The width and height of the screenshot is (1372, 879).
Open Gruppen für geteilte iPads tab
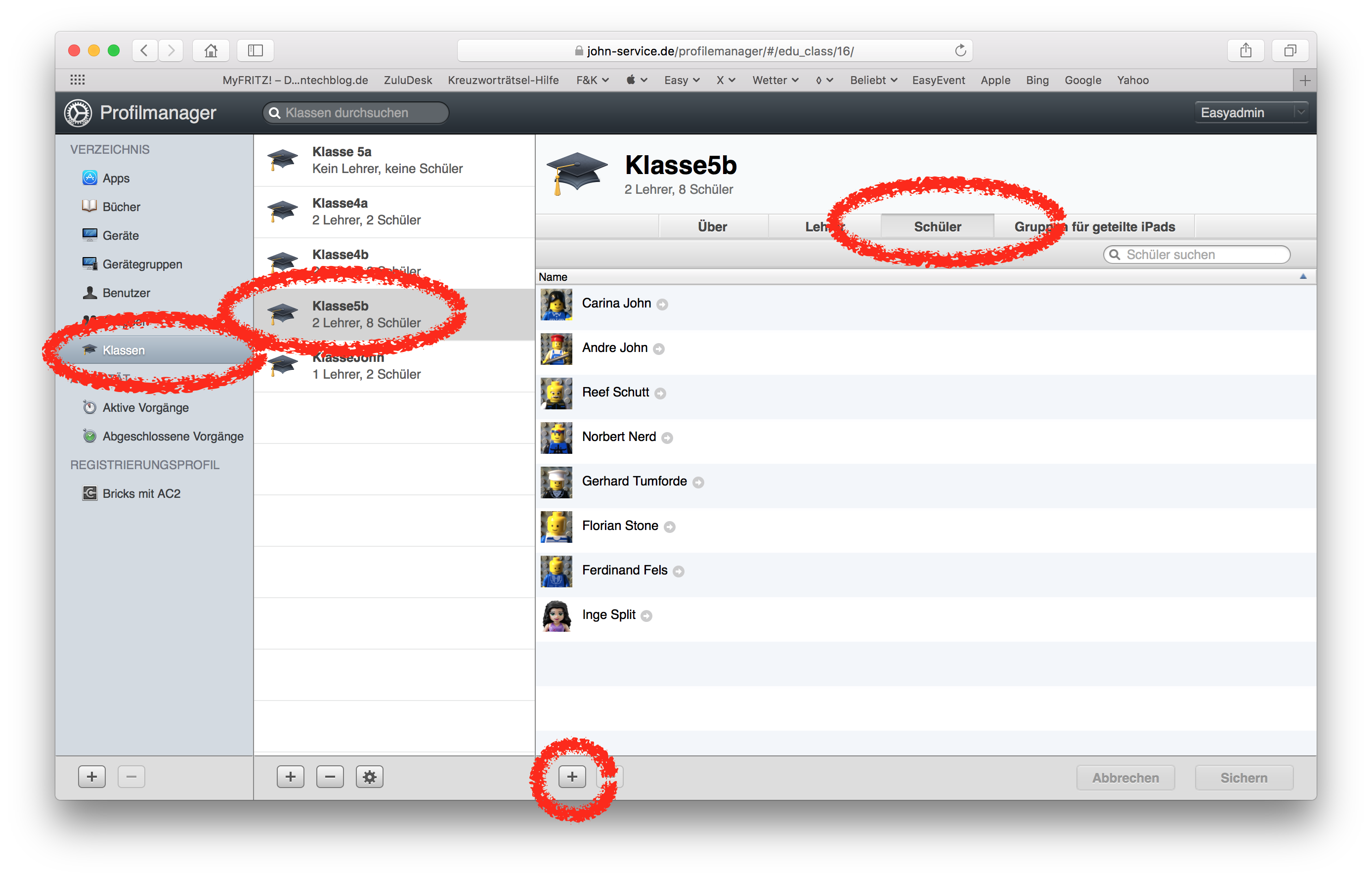pos(1094,226)
